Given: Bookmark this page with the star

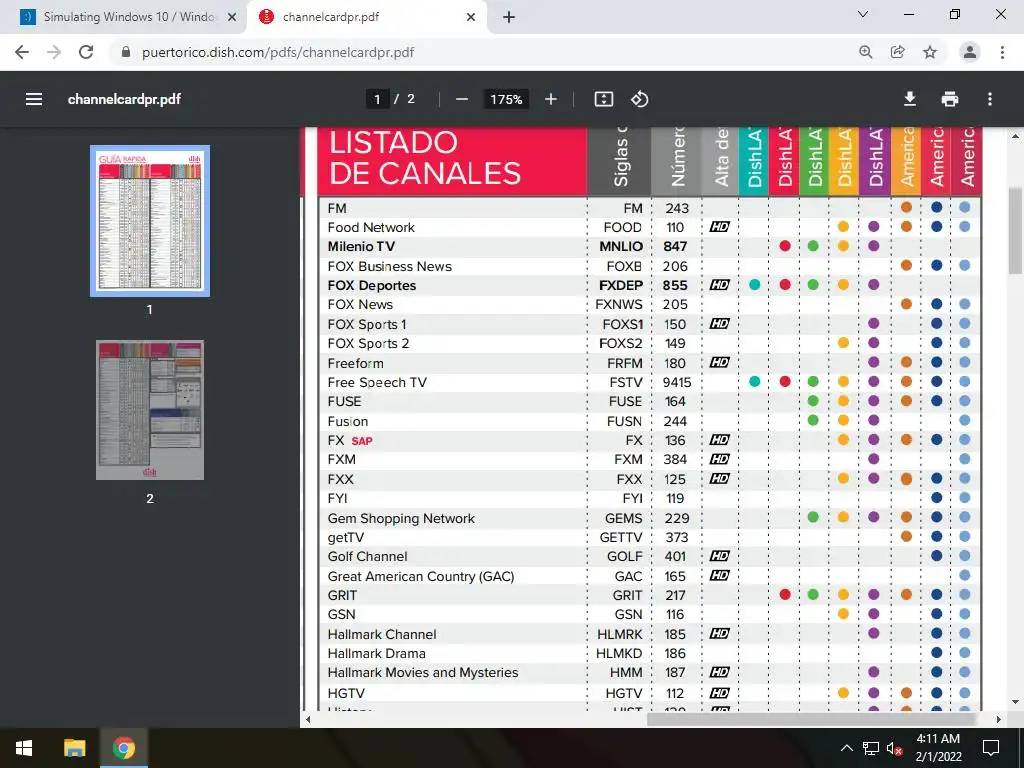Looking at the screenshot, I should click(930, 52).
